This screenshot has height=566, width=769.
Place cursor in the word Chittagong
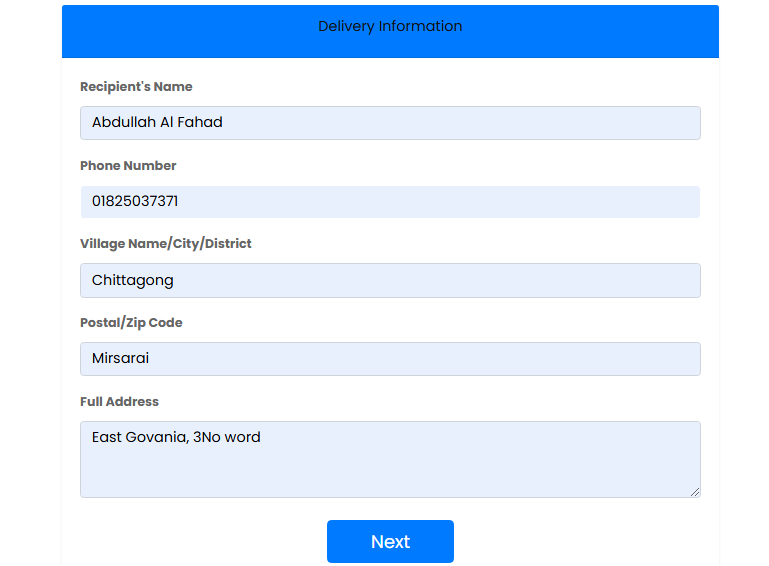(x=132, y=280)
